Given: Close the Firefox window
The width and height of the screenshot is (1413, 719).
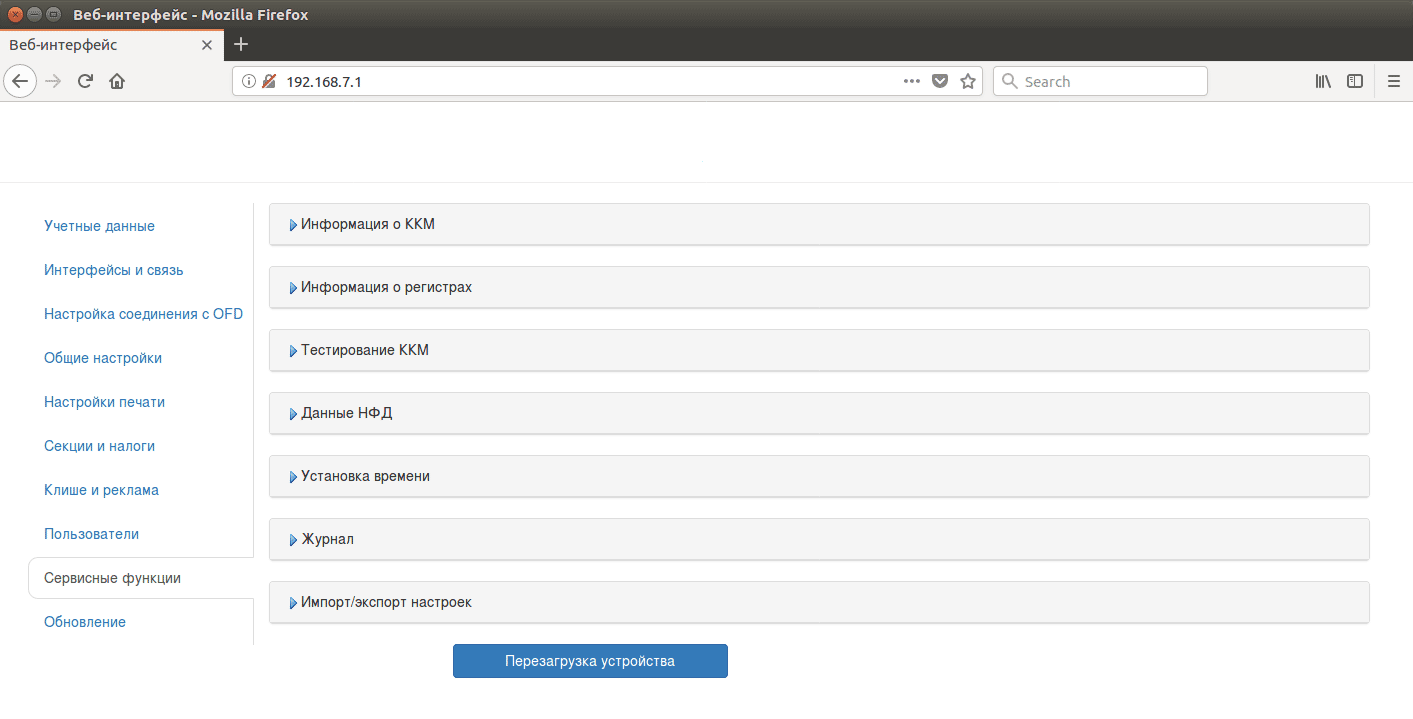Looking at the screenshot, I should pos(15,14).
